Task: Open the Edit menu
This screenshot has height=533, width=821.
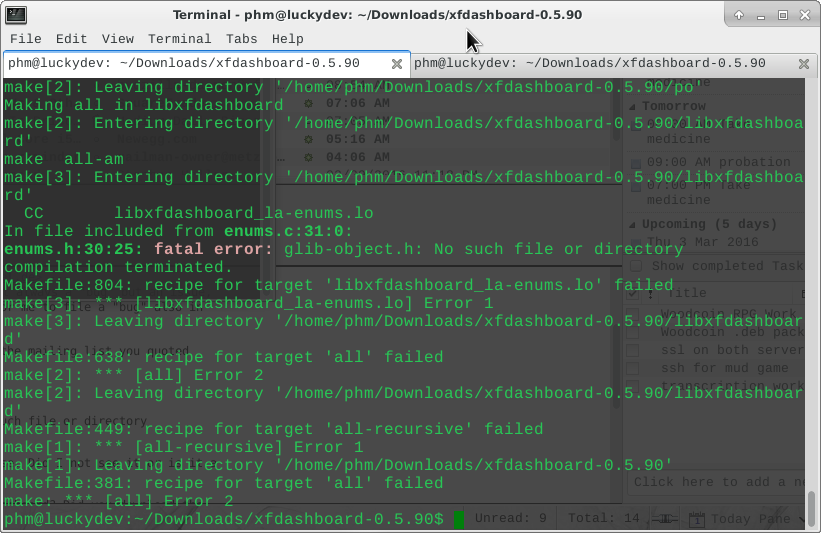Action: coord(71,39)
